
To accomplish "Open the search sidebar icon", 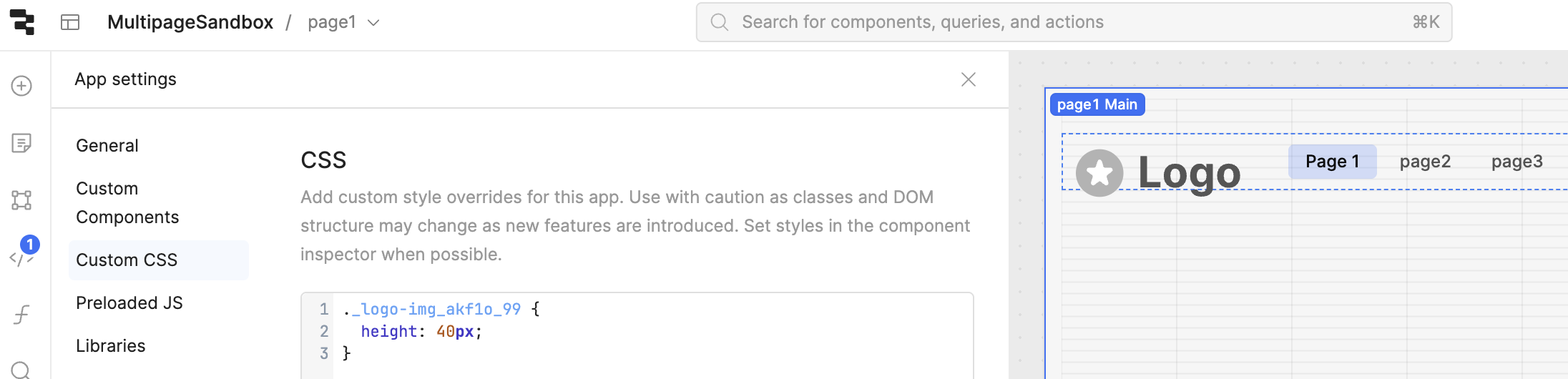I will pos(21,370).
